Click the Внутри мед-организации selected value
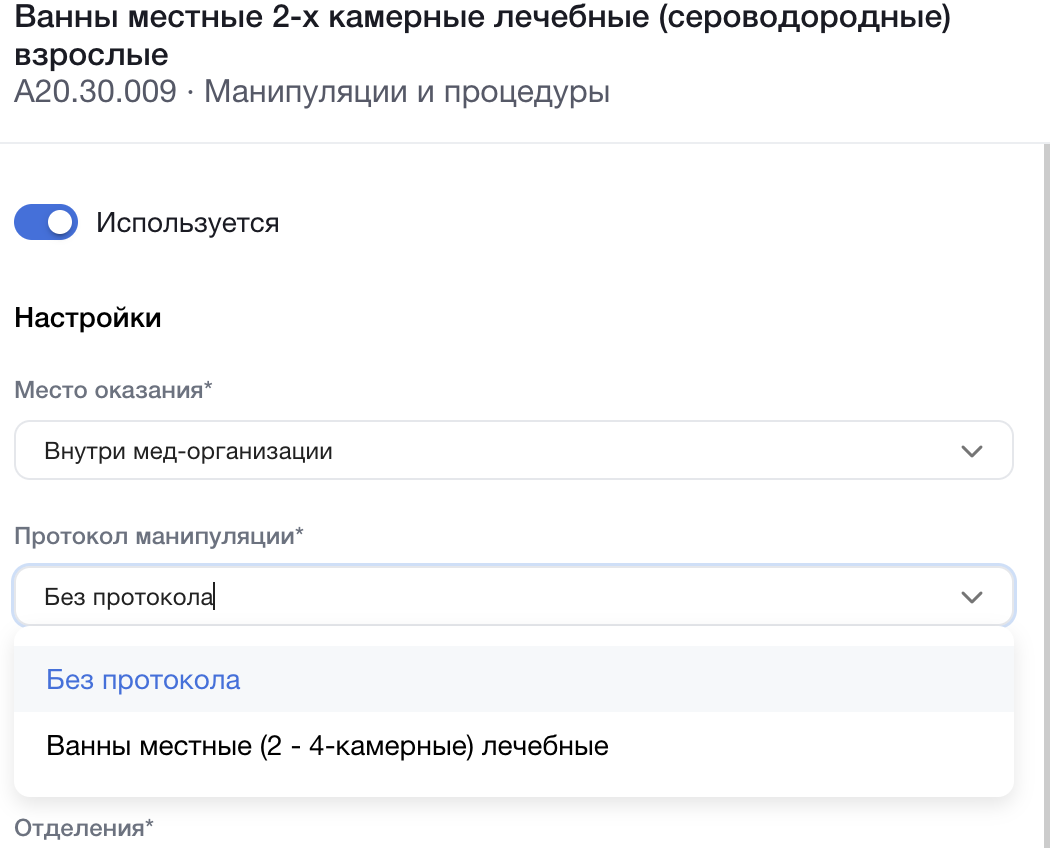This screenshot has height=848, width=1050. pyautogui.click(x=188, y=451)
